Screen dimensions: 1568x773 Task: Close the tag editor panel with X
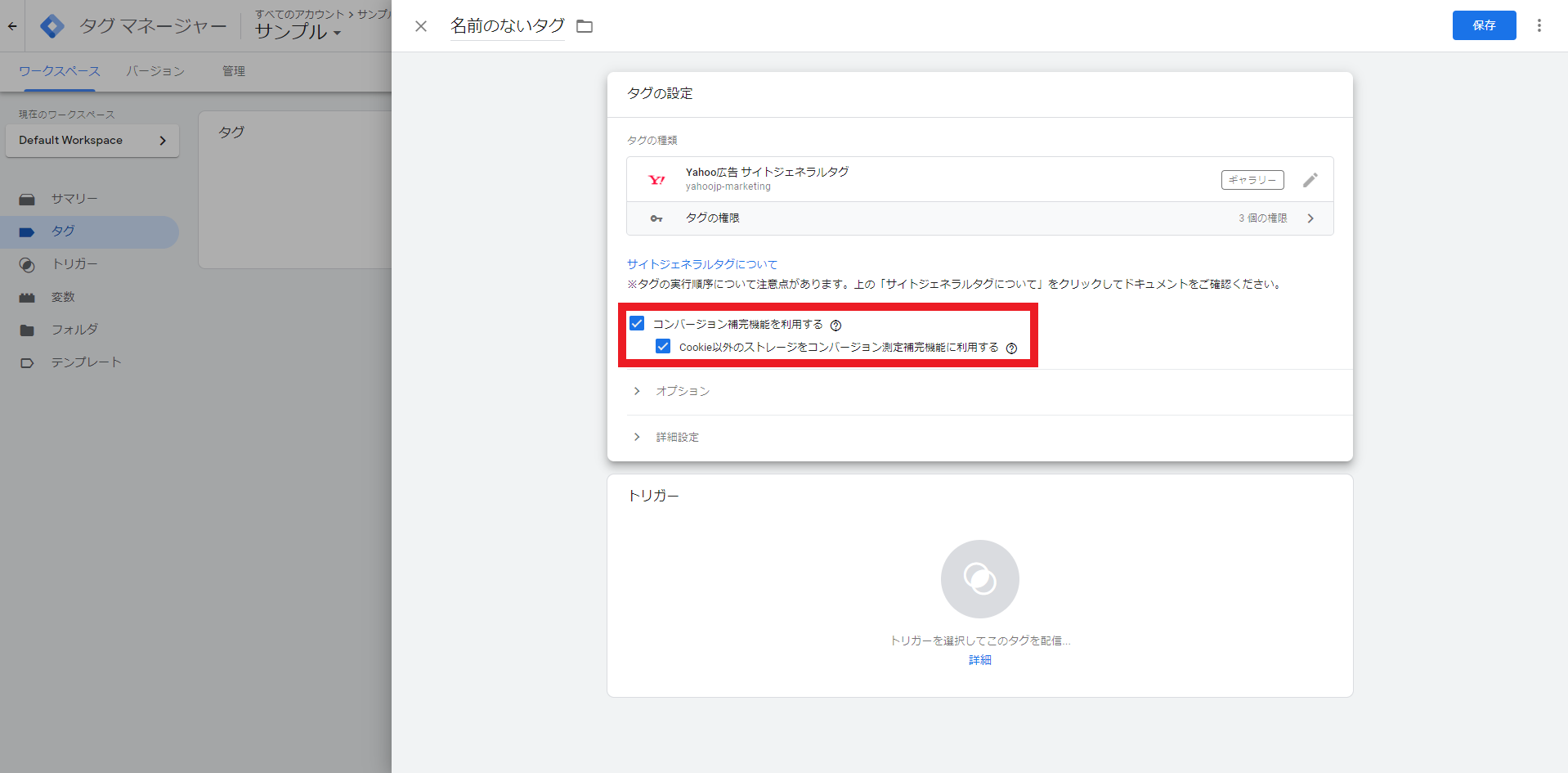(x=421, y=26)
